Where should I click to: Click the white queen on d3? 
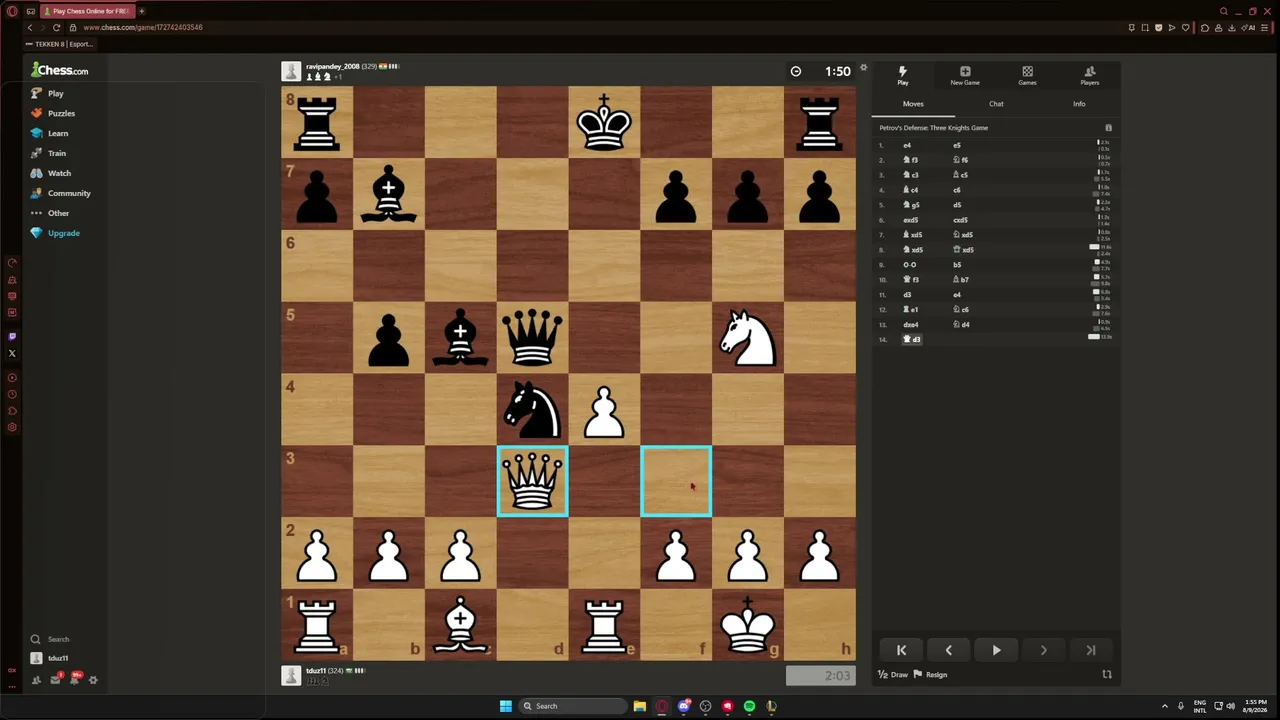coord(532,481)
